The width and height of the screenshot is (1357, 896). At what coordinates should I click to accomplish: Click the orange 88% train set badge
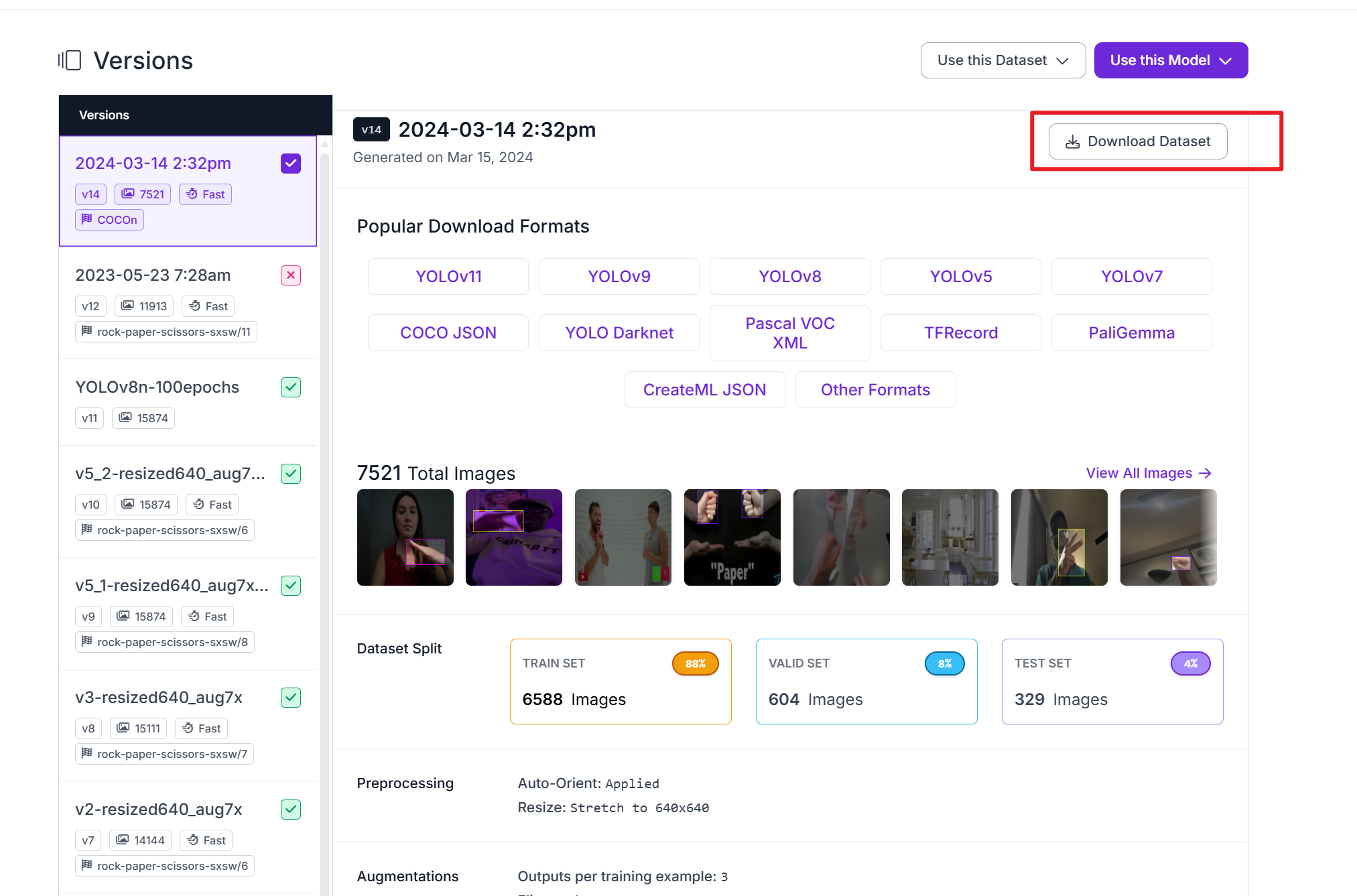click(x=695, y=663)
